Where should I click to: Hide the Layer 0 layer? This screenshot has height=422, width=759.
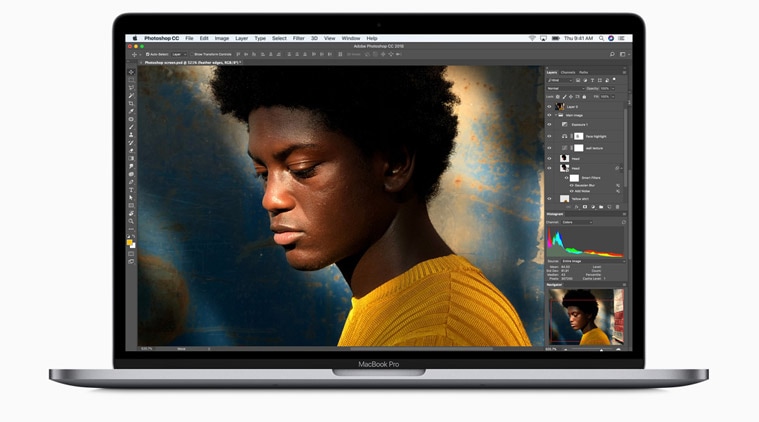[x=549, y=106]
